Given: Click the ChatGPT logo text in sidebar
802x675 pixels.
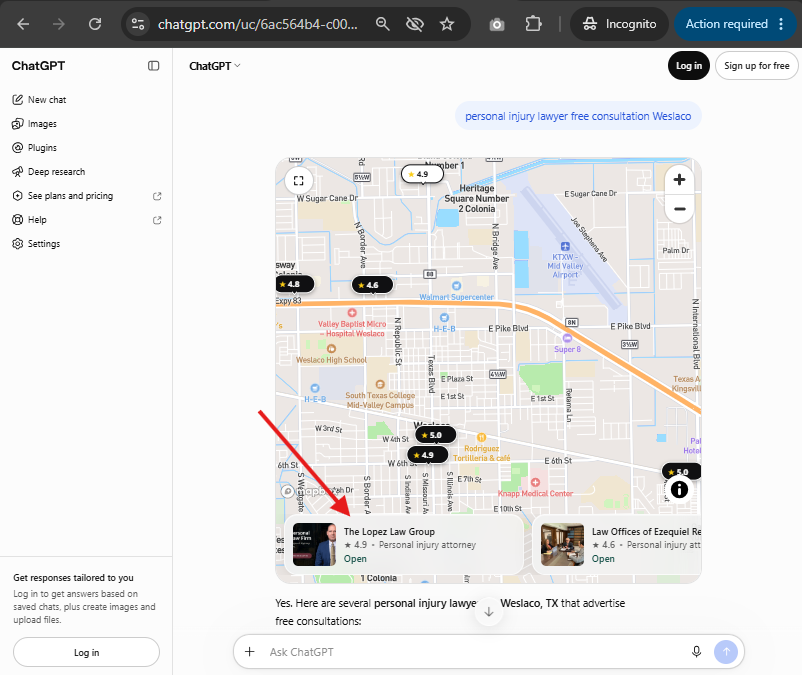Looking at the screenshot, I should click(38, 66).
